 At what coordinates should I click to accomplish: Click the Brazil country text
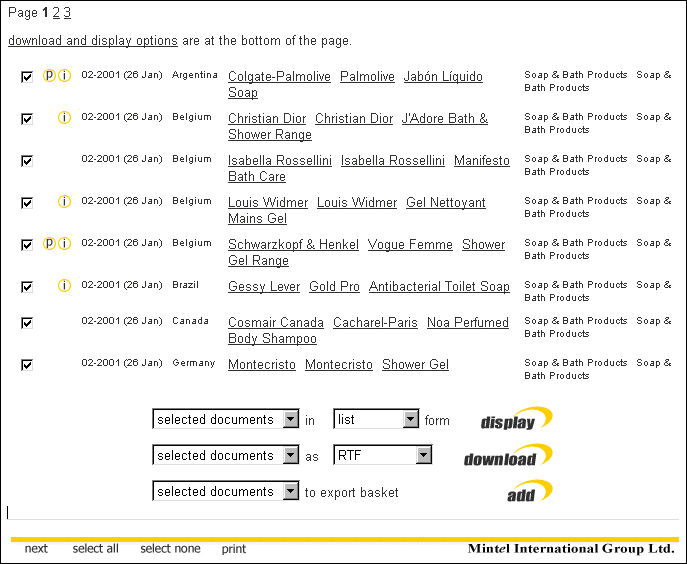point(185,285)
